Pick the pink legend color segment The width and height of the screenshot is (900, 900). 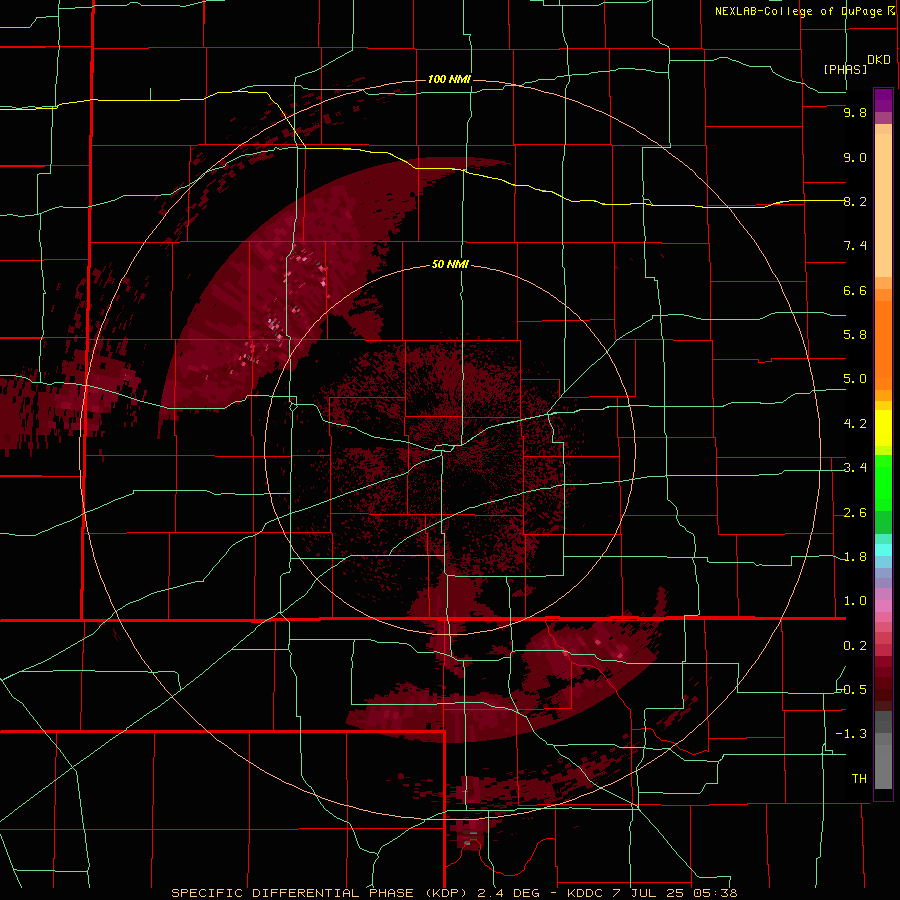tap(883, 606)
